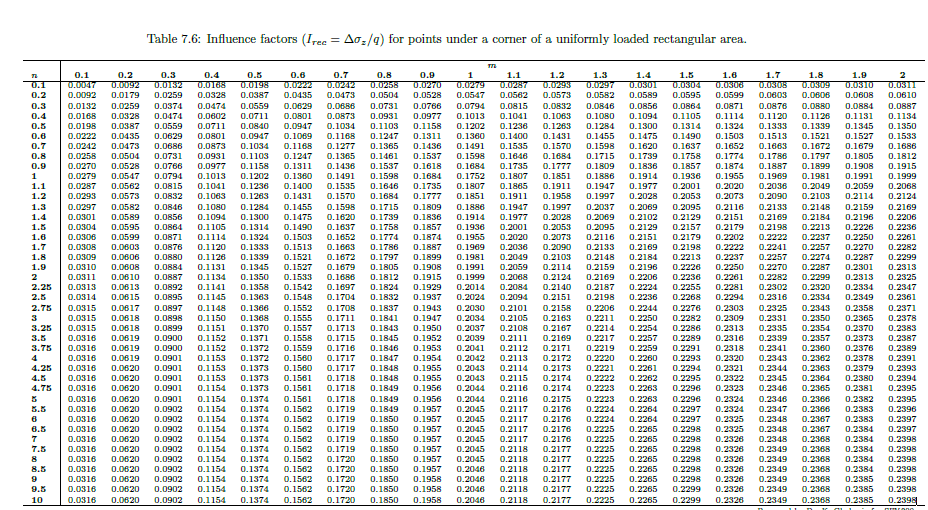Click row label n = 1.4
Screen dimensions: 928x510
38,217
